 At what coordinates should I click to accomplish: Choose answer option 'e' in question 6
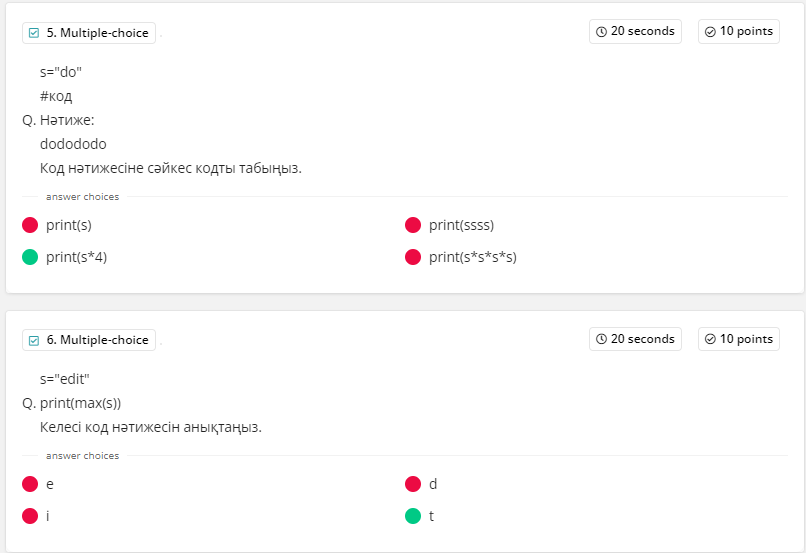(x=50, y=484)
